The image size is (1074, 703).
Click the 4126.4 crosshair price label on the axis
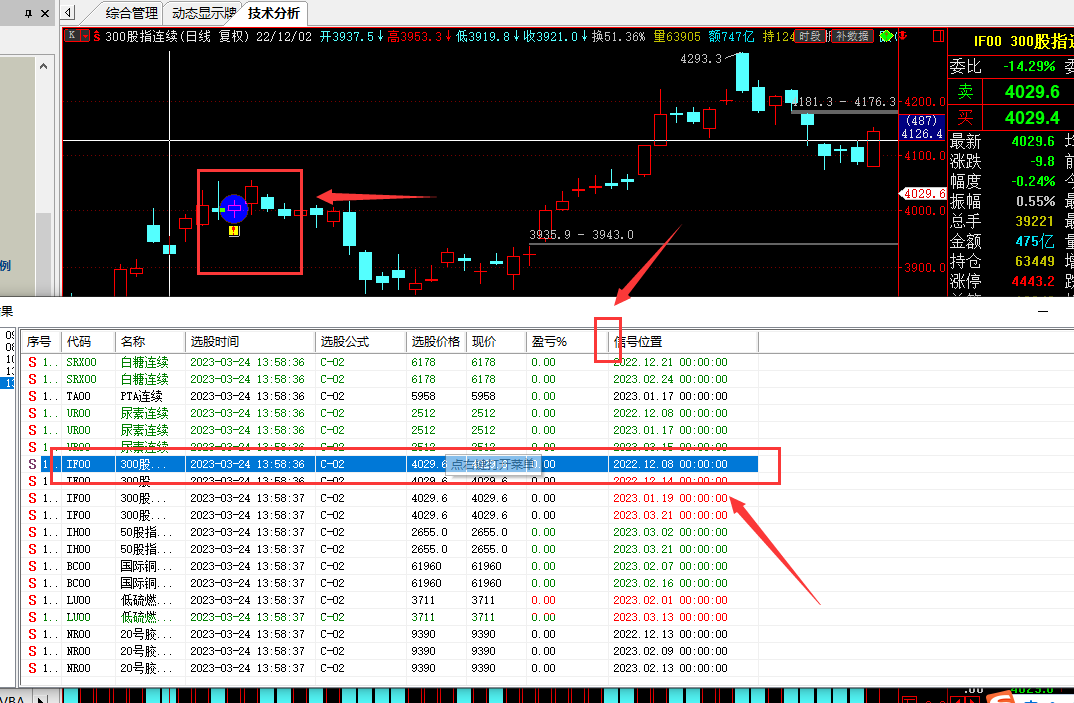click(921, 134)
